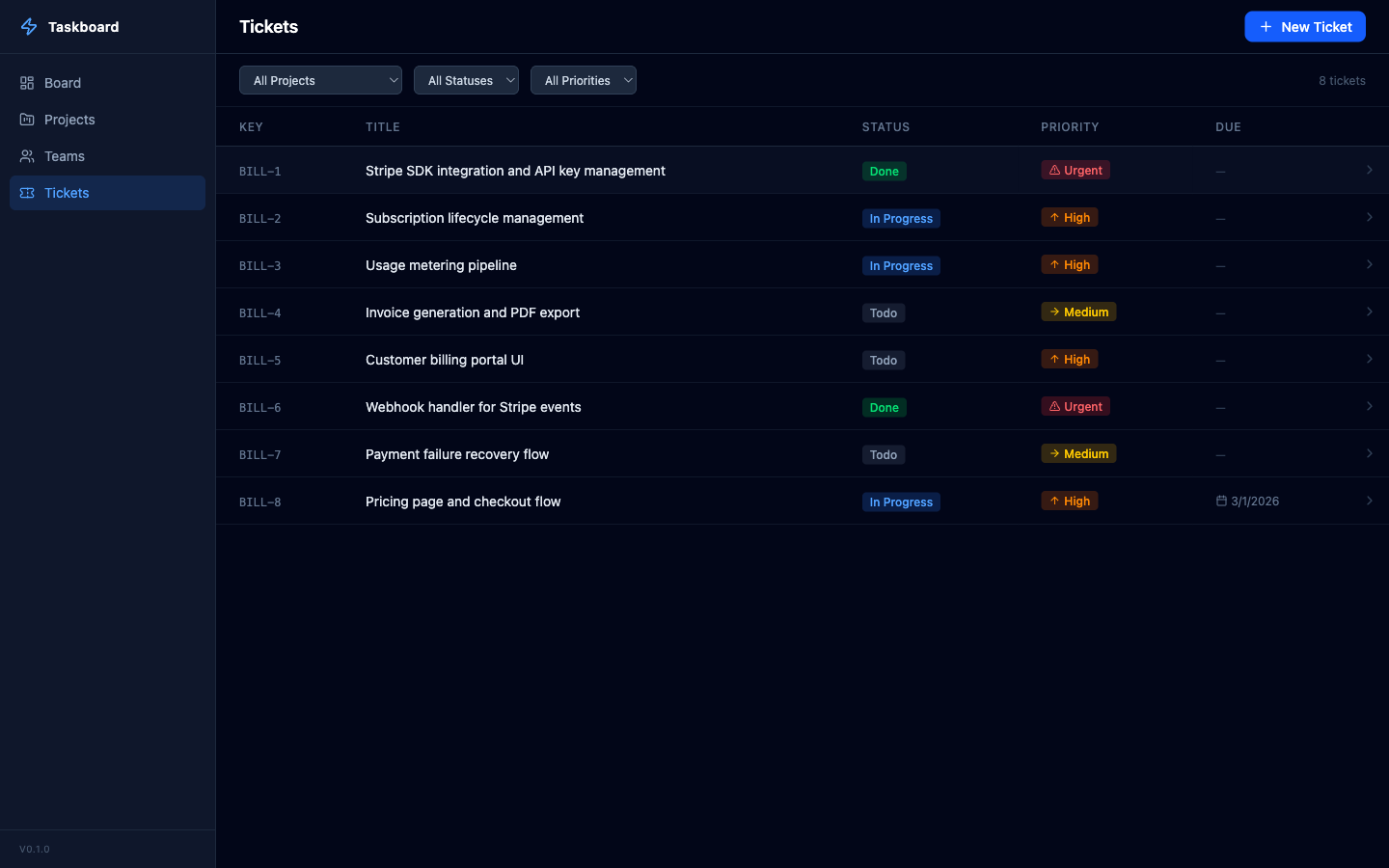Click the In Progress badge on BILL-8
The width and height of the screenshot is (1389, 868).
[901, 502]
